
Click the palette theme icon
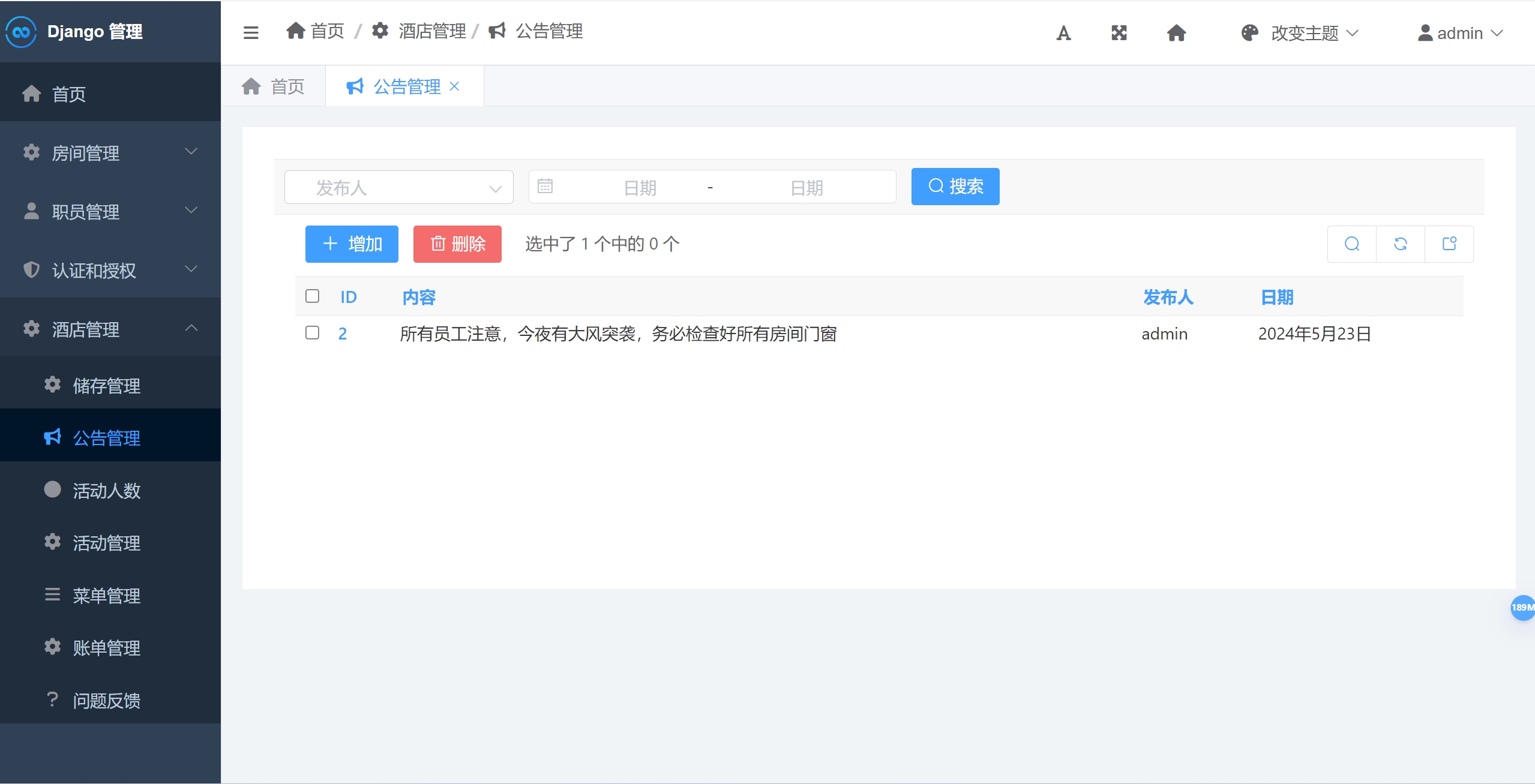1249,33
